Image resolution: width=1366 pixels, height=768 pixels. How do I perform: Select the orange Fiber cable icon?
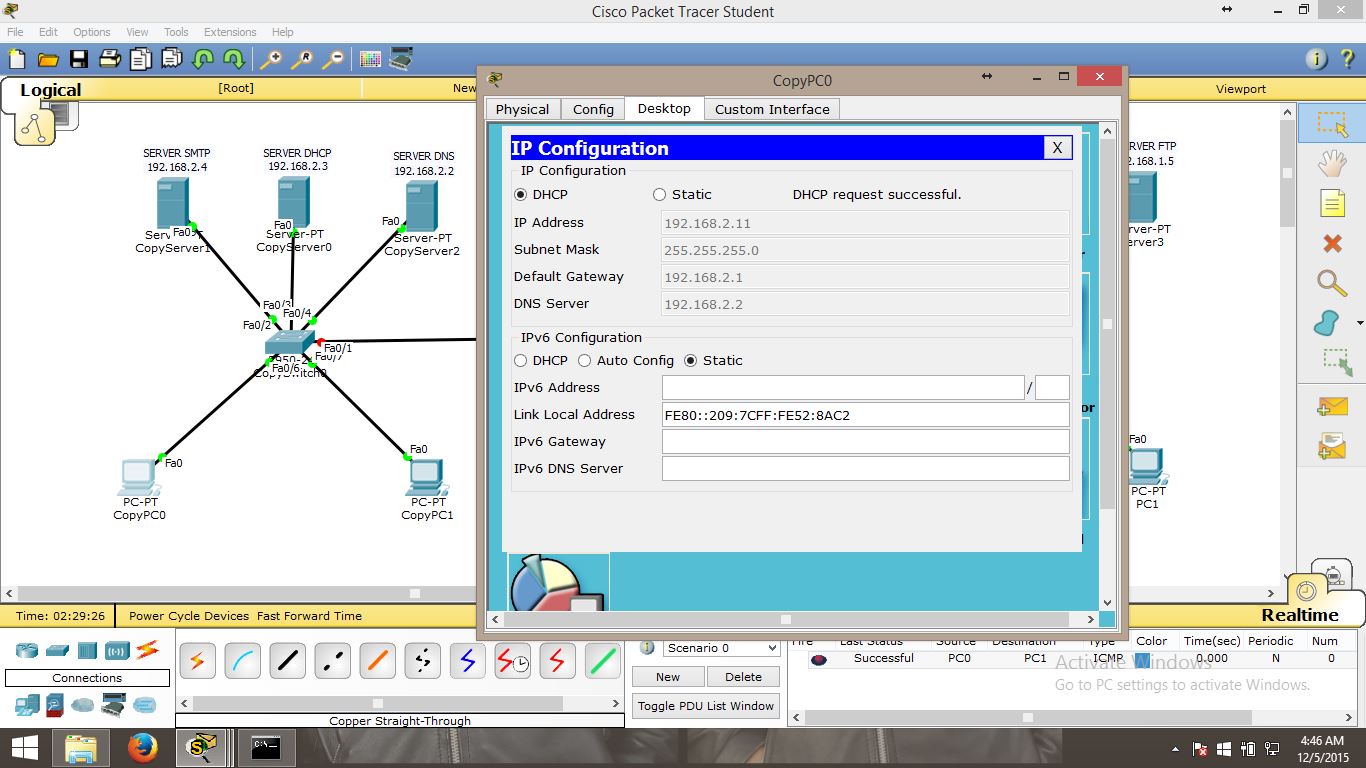pyautogui.click(x=377, y=661)
